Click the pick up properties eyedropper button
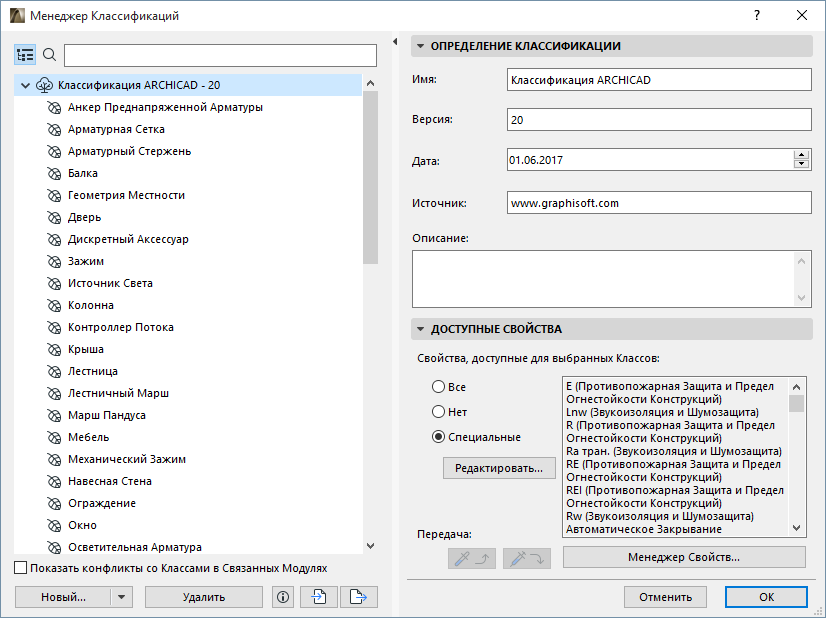Image resolution: width=826 pixels, height=618 pixels. 472,558
